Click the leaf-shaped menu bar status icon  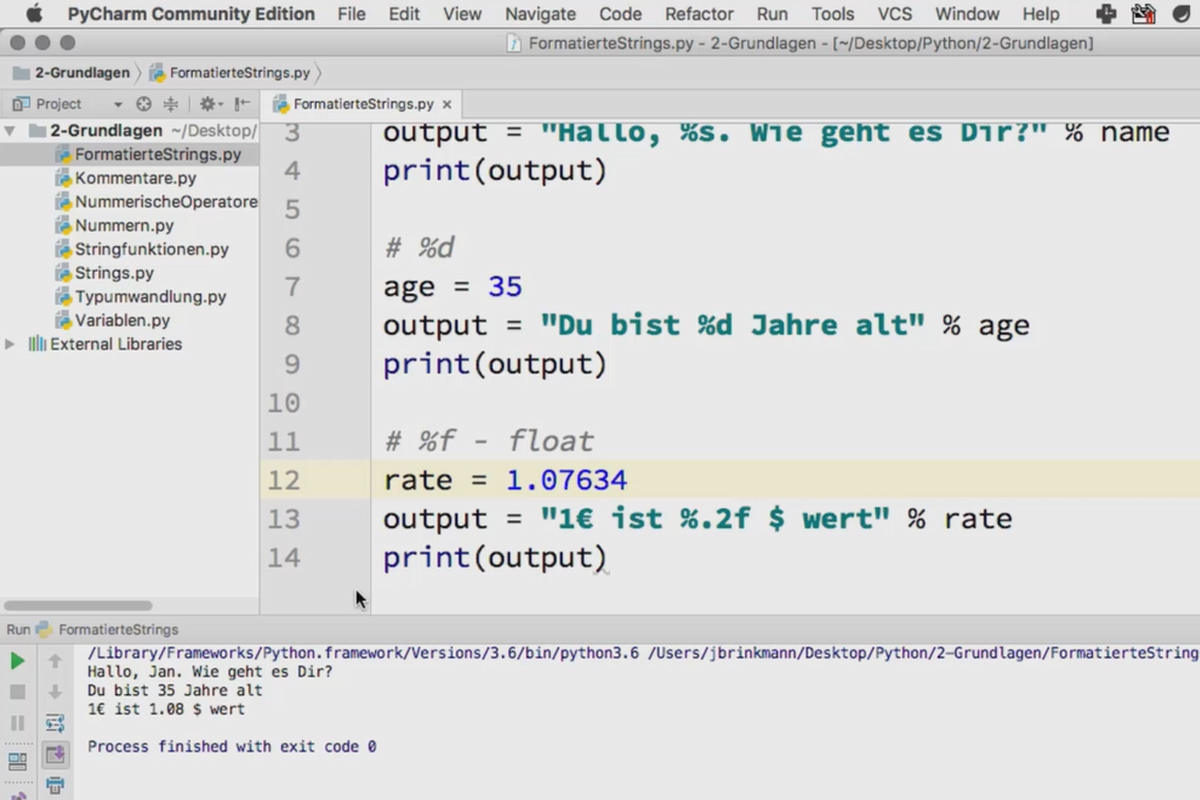point(1183,14)
